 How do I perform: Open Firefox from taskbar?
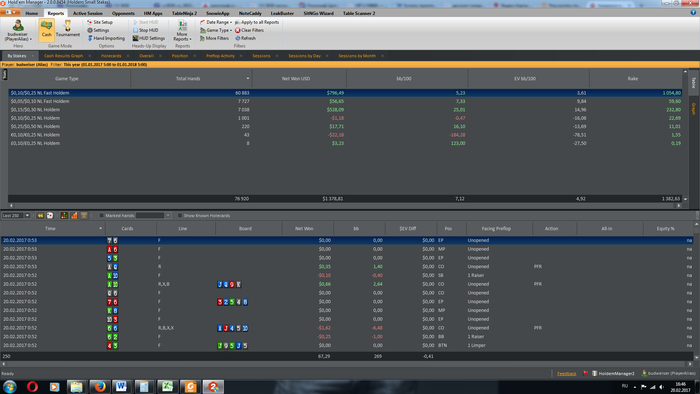click(100, 386)
